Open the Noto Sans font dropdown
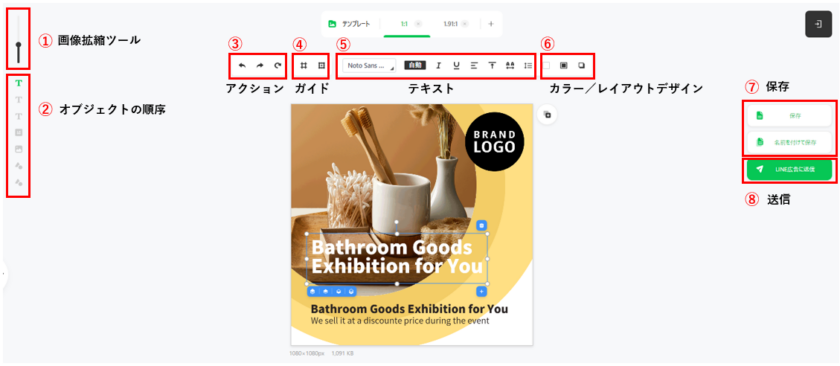 point(369,65)
